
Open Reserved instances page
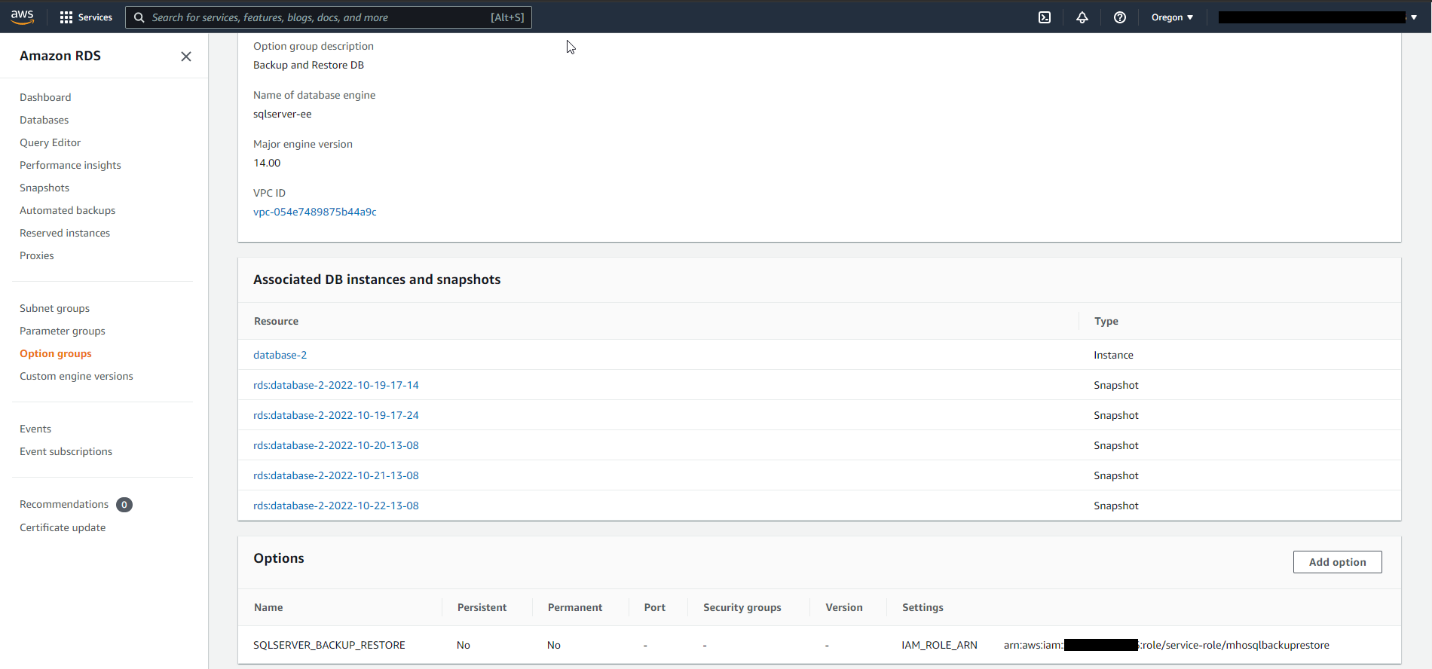point(65,233)
